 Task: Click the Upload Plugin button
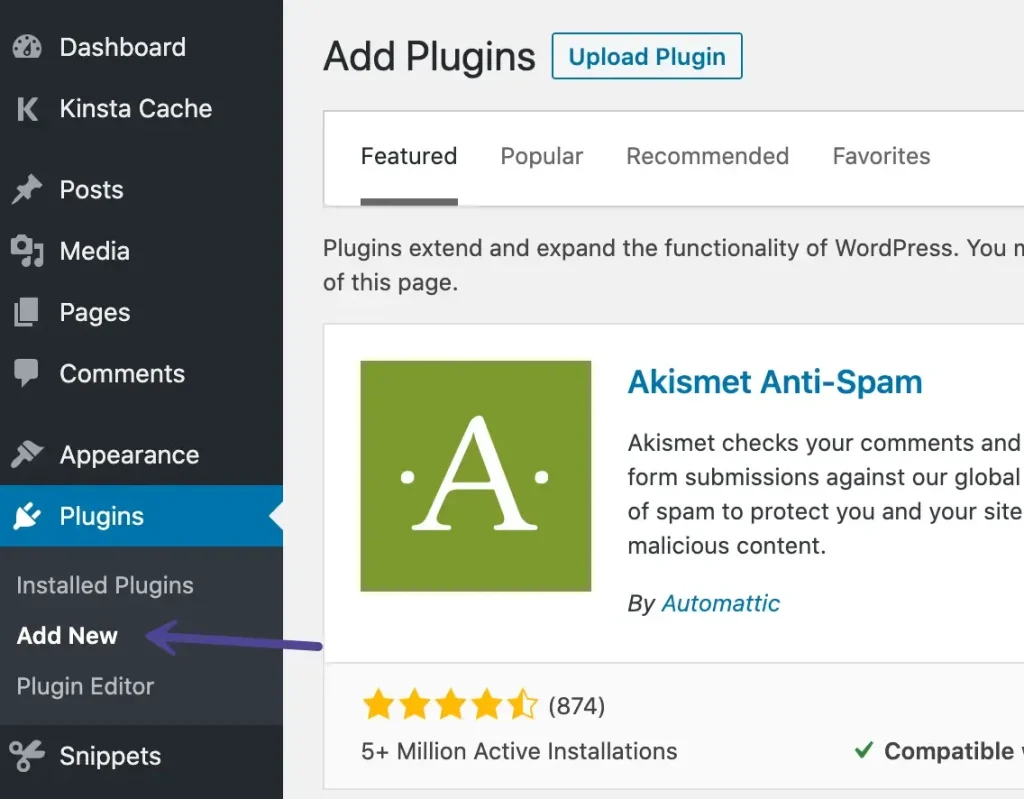(x=646, y=56)
